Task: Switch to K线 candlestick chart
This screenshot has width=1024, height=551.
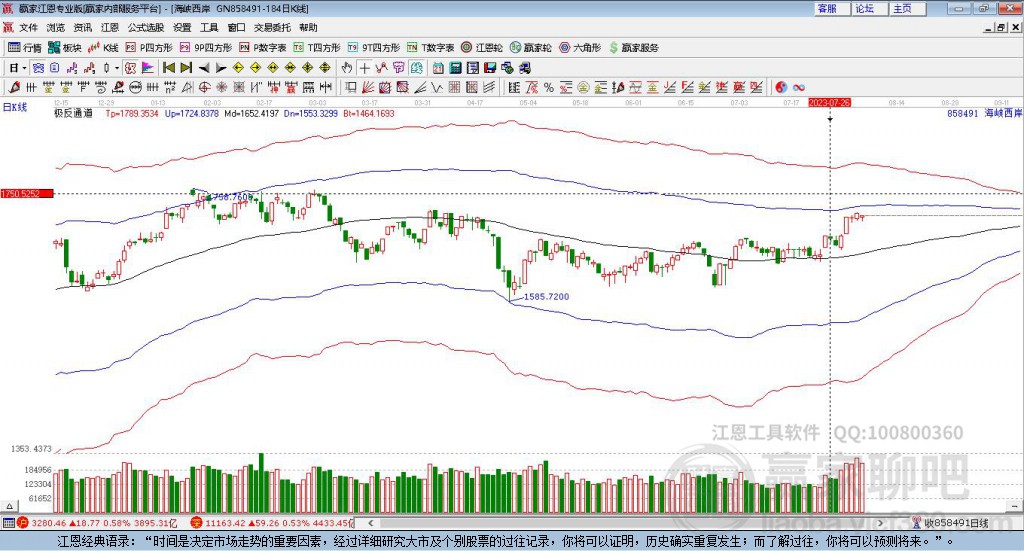Action: (104, 47)
